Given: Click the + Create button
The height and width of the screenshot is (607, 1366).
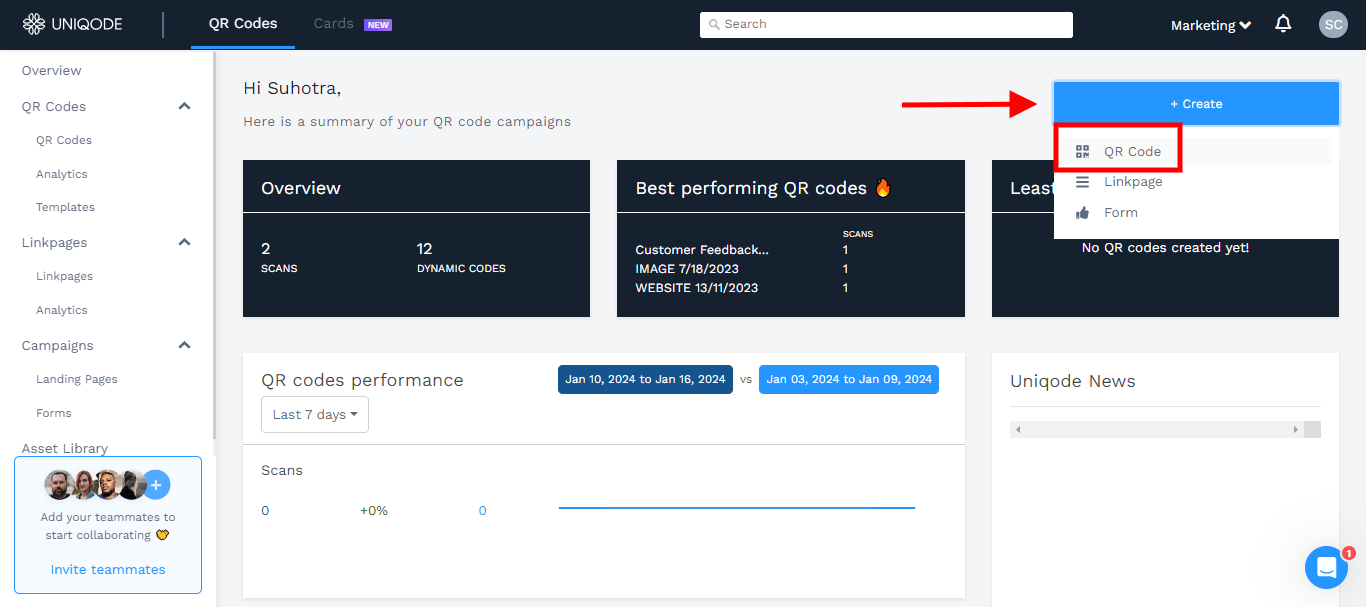Looking at the screenshot, I should (1195, 103).
